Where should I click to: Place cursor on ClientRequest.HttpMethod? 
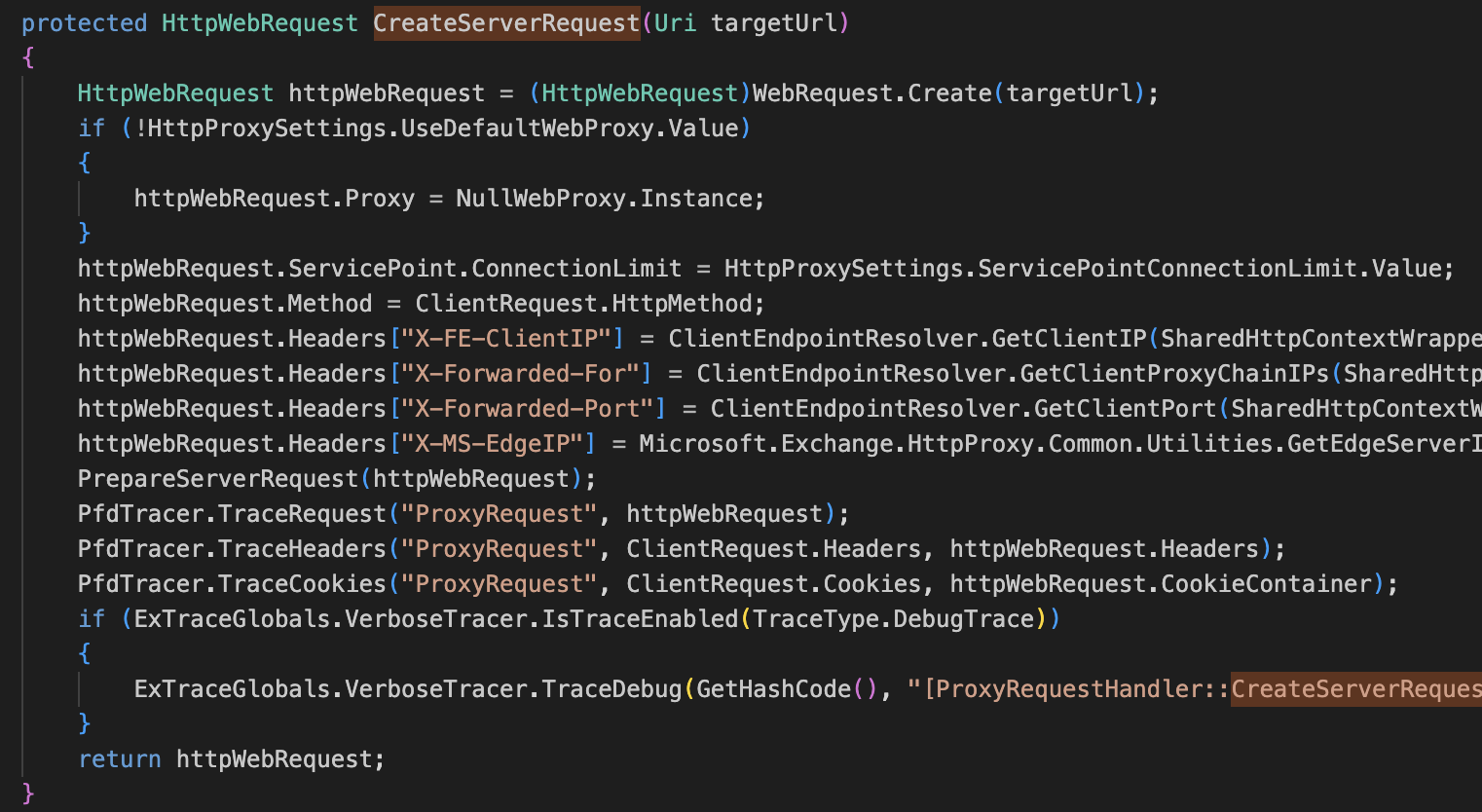coord(589,304)
